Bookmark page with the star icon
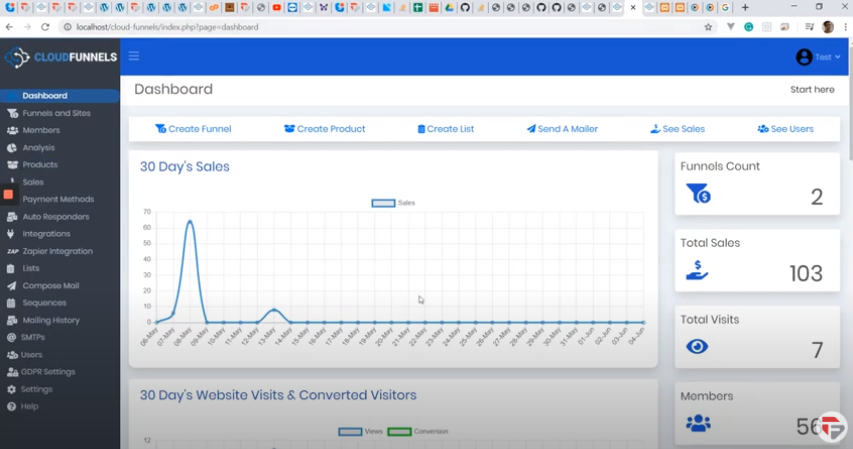Screen dimensions: 853x449 point(709,27)
